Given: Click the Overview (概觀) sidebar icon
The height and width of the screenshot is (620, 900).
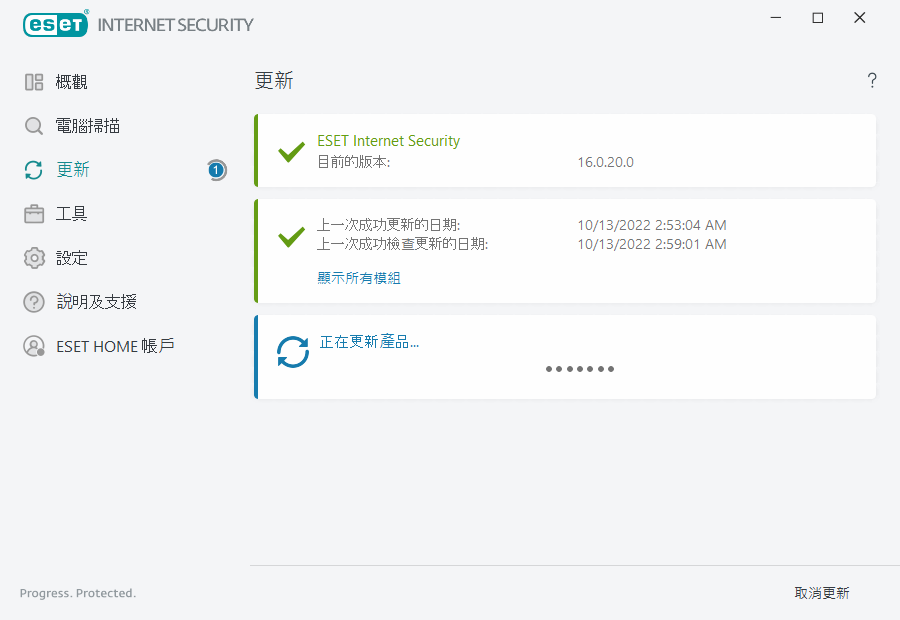Looking at the screenshot, I should (x=34, y=82).
